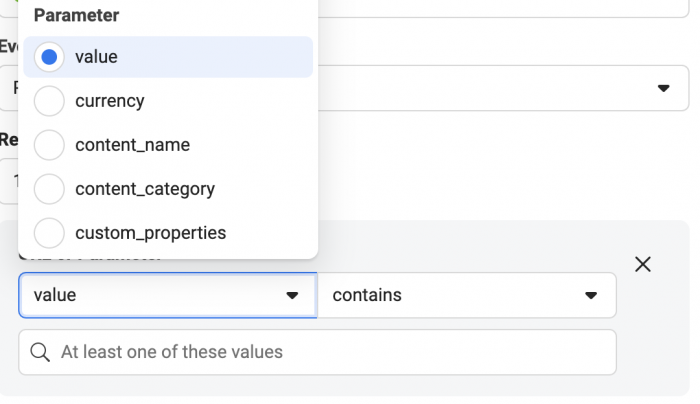
Task: Pick the currency label in the parameter list
Action: pos(110,101)
